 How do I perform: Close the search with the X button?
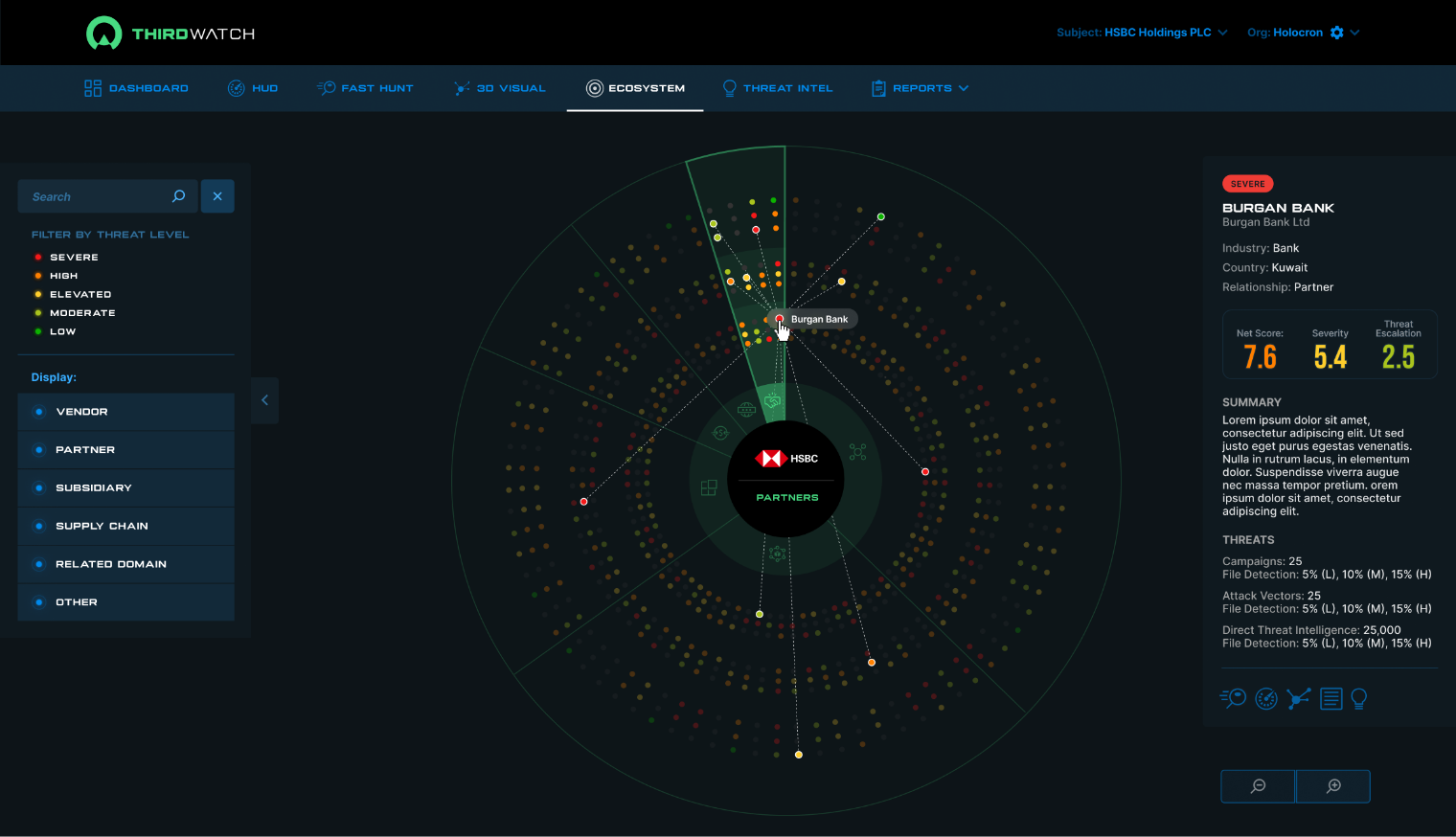[217, 196]
